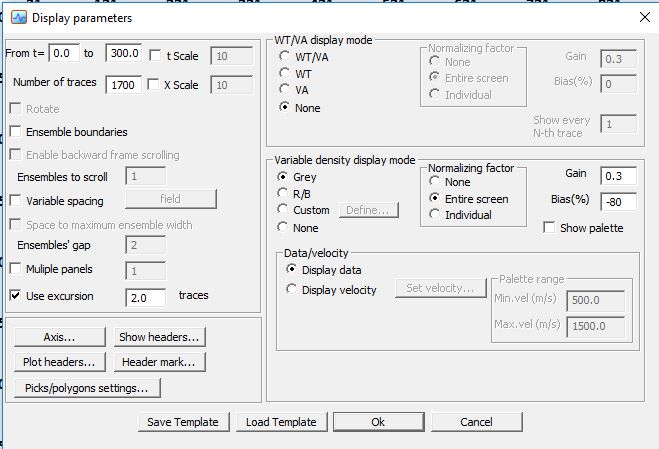Choose None normalizing factor for variable density
This screenshot has width=659, height=449.
click(434, 181)
